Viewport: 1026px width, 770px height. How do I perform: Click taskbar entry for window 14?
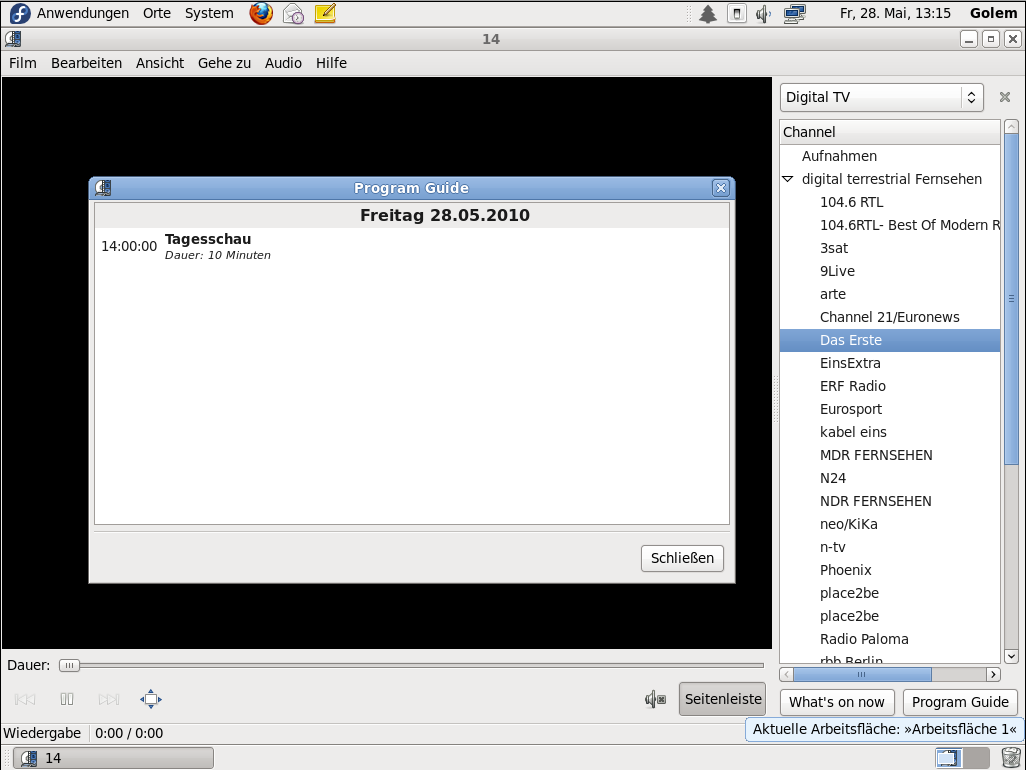(114, 758)
